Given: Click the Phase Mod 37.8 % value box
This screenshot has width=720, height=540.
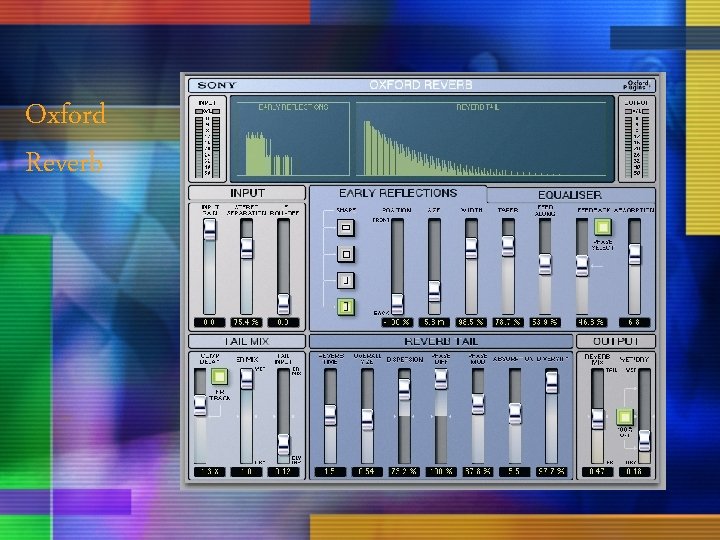Looking at the screenshot, I should (x=478, y=472).
